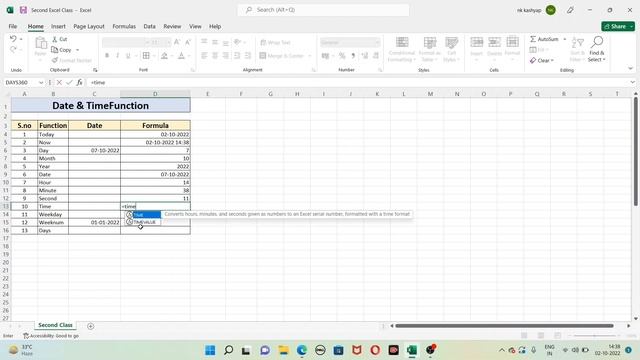Viewport: 640px width, 360px height.
Task: Expand the formula bar chevron
Action: (632, 82)
